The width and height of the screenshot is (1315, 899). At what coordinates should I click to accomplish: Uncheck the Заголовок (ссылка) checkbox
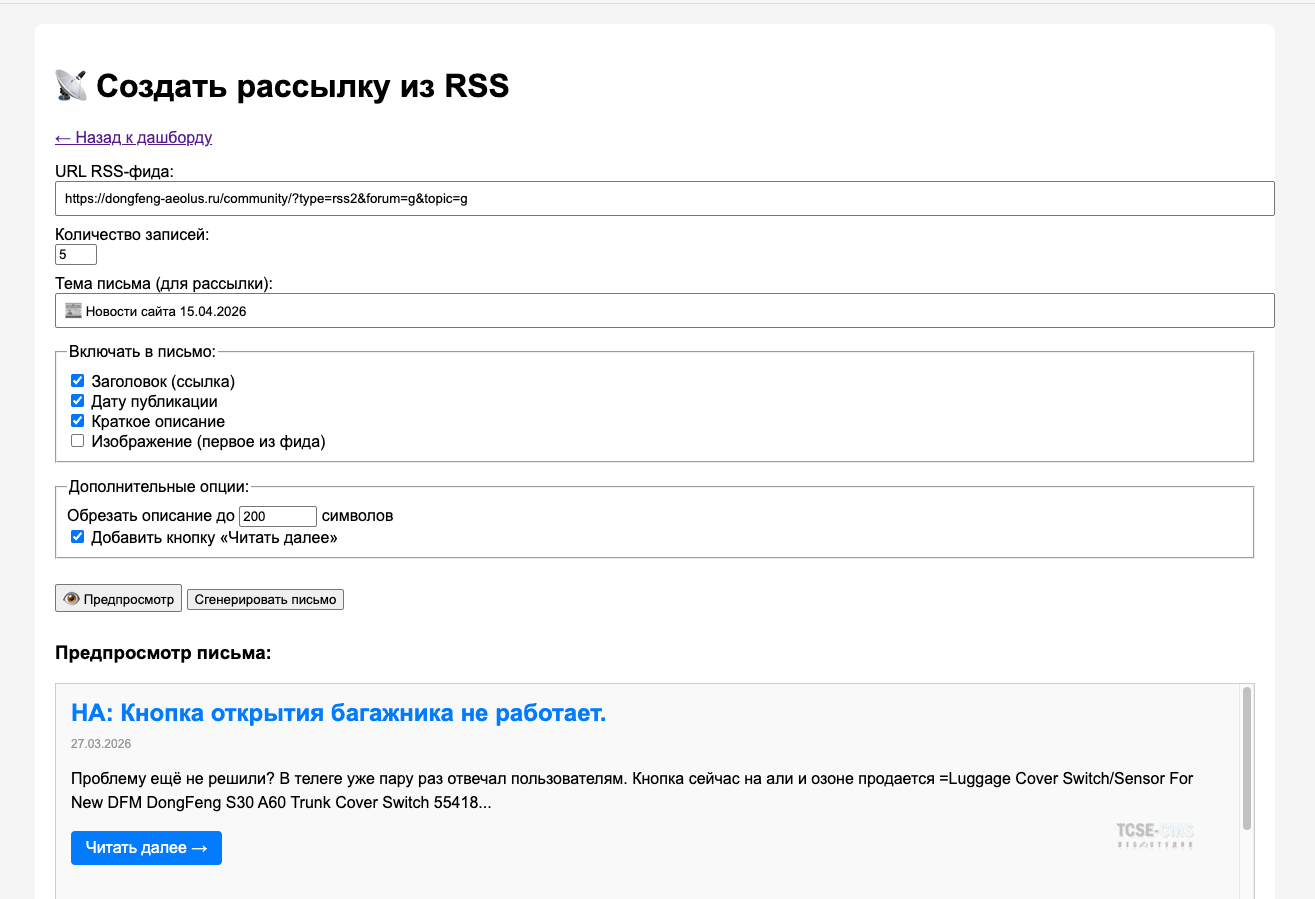tap(78, 381)
